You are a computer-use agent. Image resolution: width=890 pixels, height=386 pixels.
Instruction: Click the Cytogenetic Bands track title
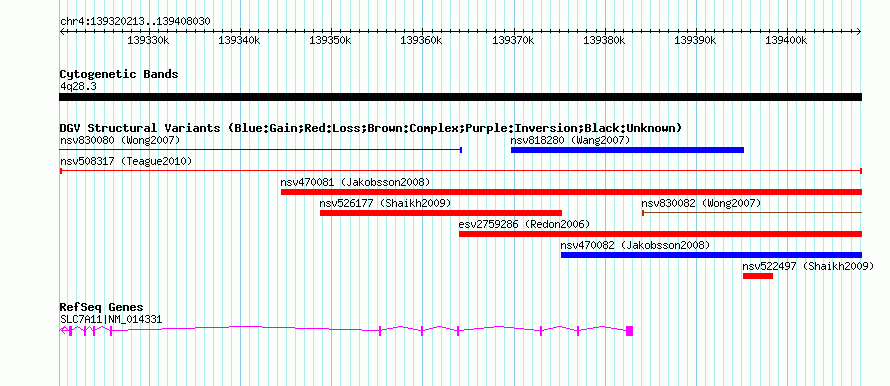click(119, 74)
